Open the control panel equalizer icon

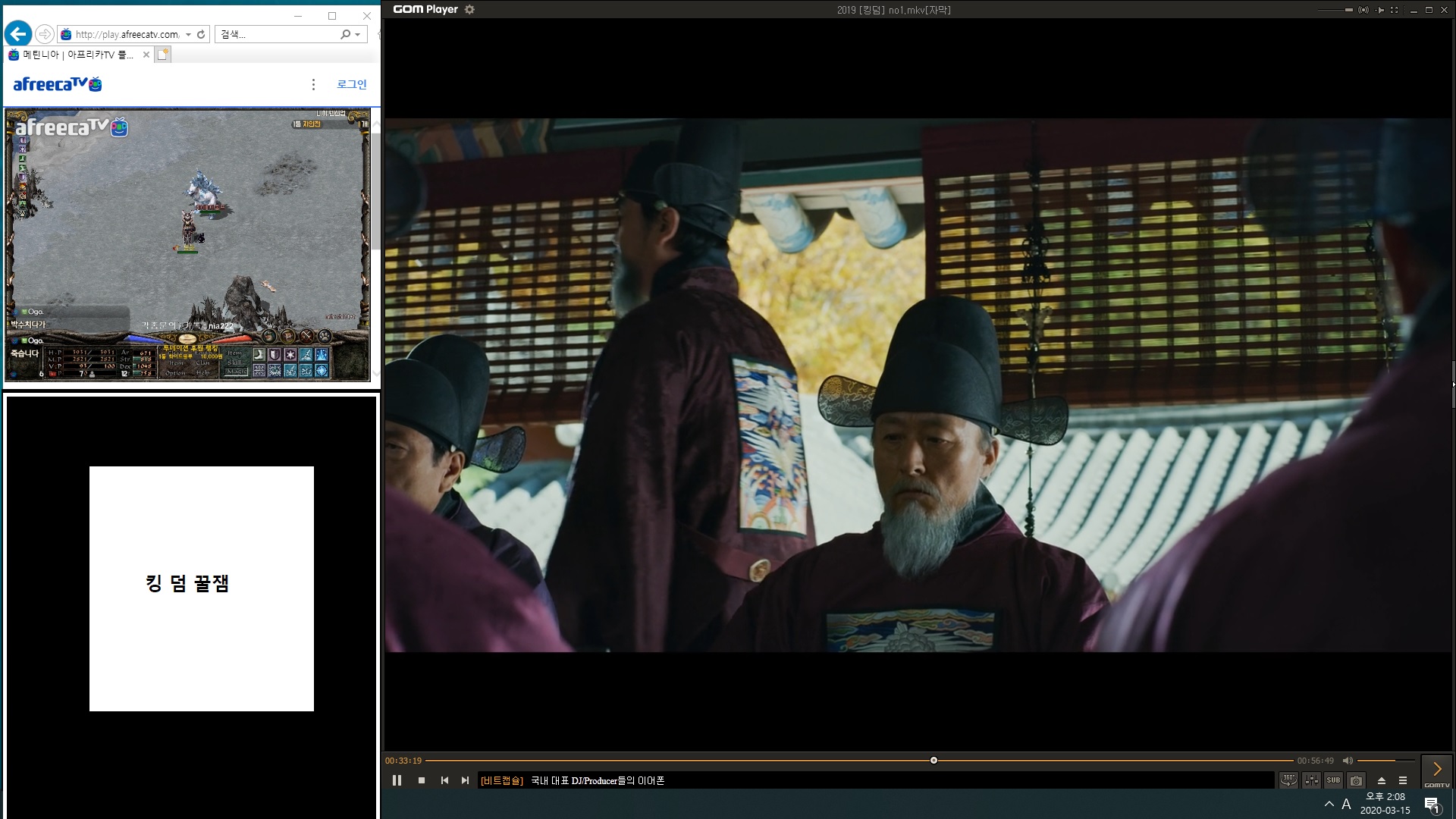point(1311,780)
